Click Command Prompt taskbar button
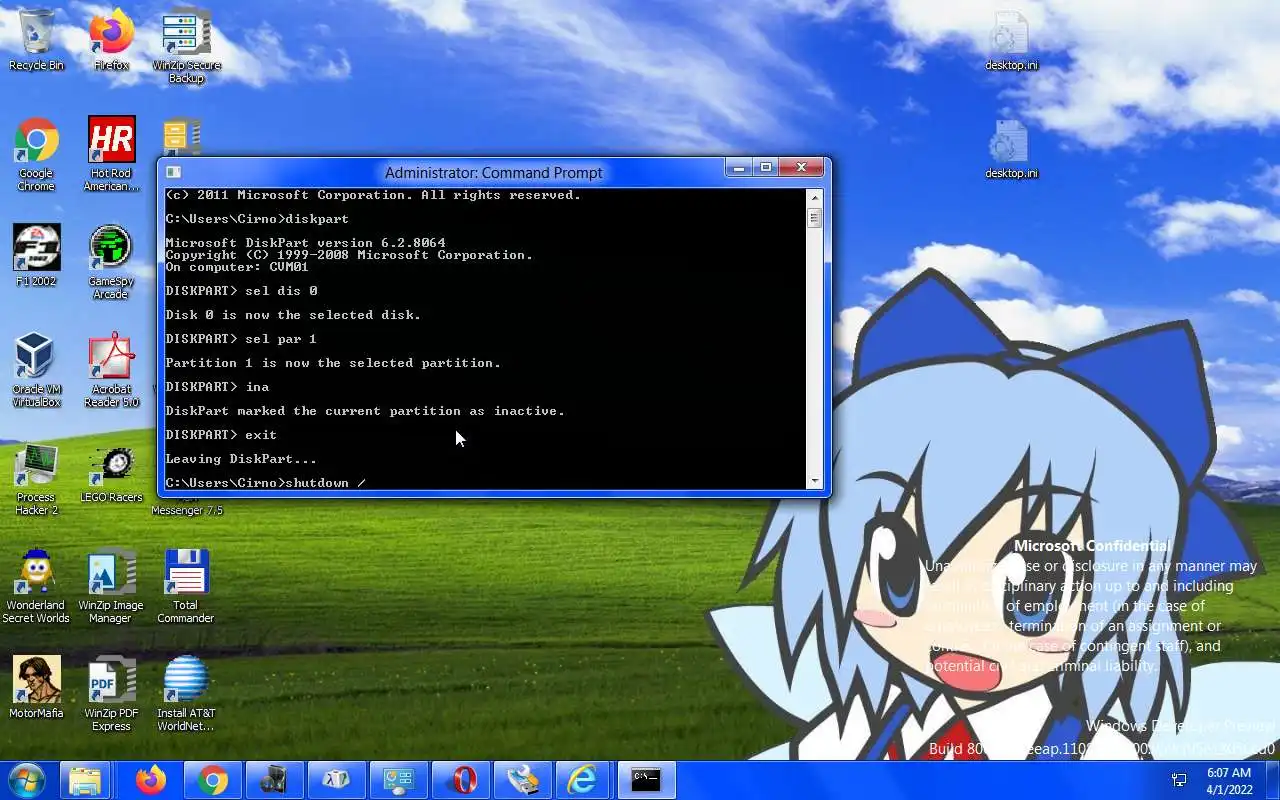Image resolution: width=1280 pixels, height=800 pixels. click(x=646, y=780)
